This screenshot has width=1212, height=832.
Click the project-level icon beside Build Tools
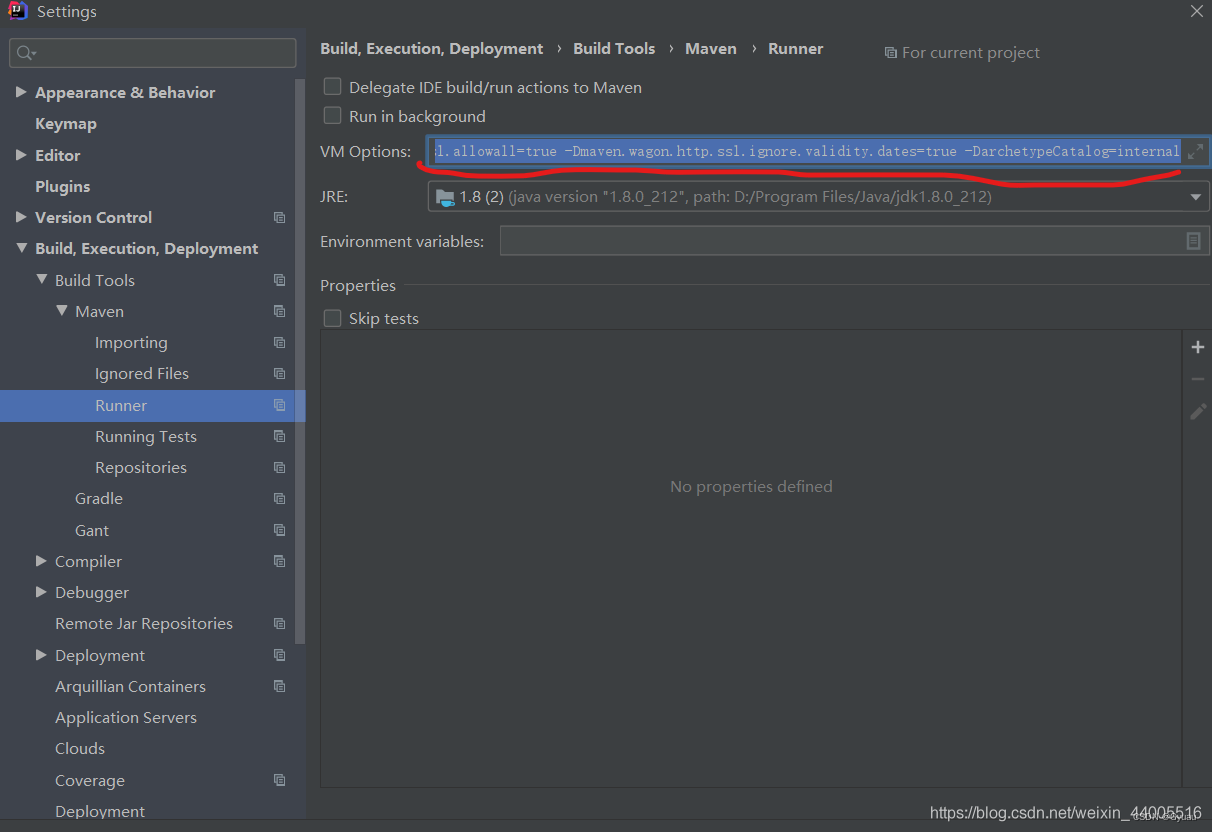click(x=280, y=280)
